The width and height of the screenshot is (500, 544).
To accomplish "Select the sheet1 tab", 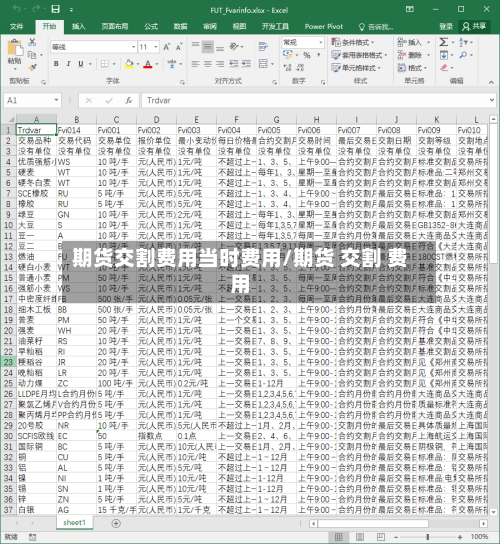I will coord(75,522).
